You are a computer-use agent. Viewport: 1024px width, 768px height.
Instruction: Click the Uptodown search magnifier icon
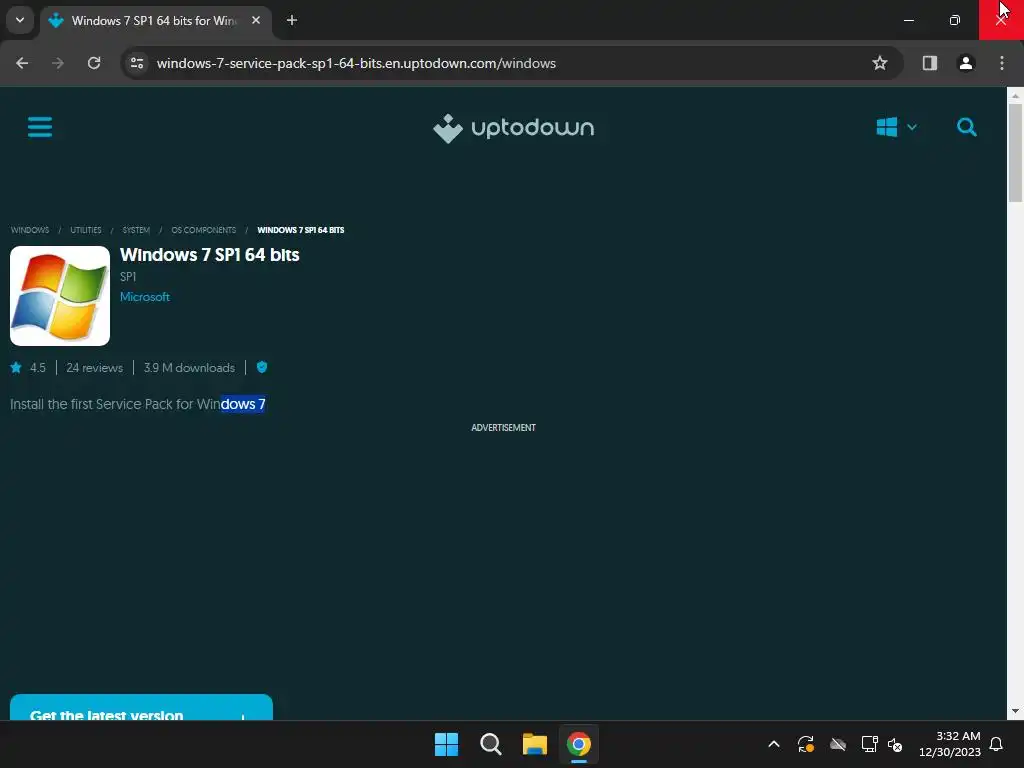[967, 127]
